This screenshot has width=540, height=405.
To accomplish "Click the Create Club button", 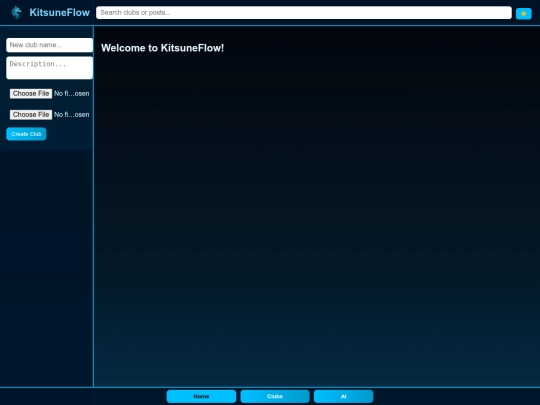I will click(x=26, y=134).
